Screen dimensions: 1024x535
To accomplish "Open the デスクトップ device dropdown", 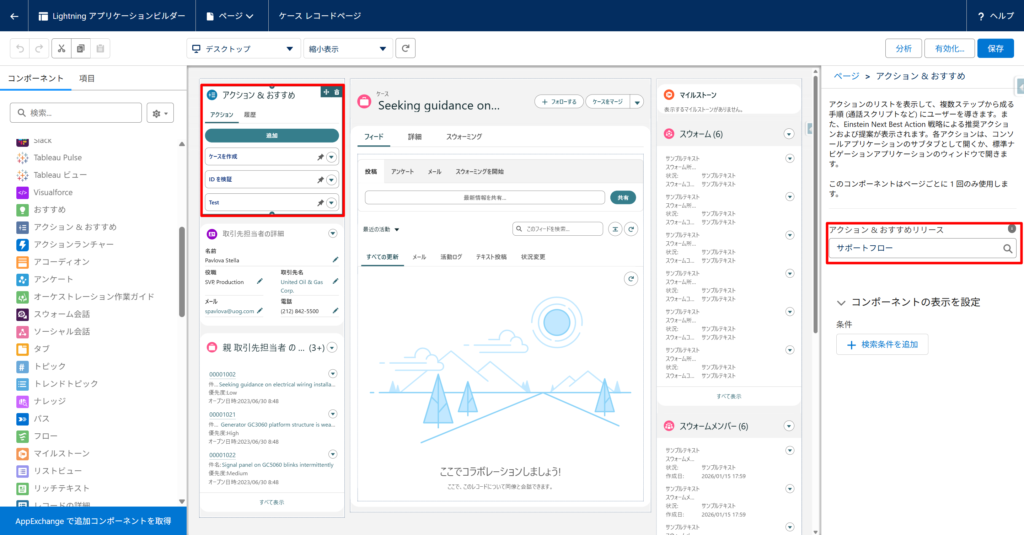I will pos(243,48).
